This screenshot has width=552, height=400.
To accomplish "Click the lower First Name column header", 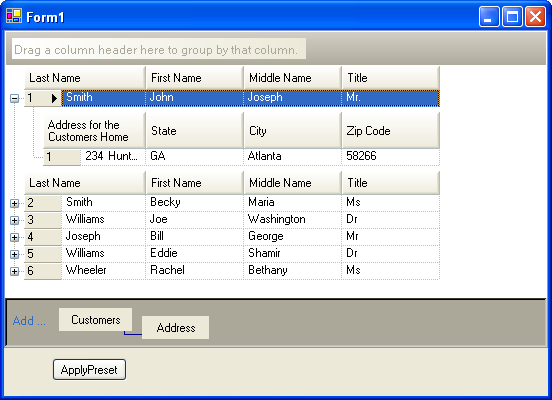I will coord(195,183).
